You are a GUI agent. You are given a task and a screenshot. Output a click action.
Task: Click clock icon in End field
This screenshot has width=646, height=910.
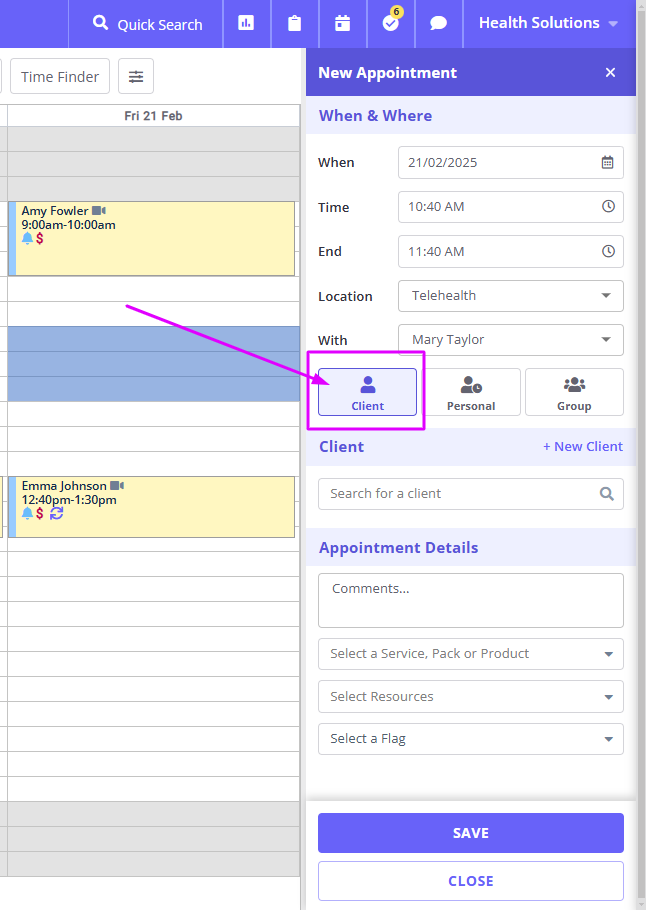point(608,251)
